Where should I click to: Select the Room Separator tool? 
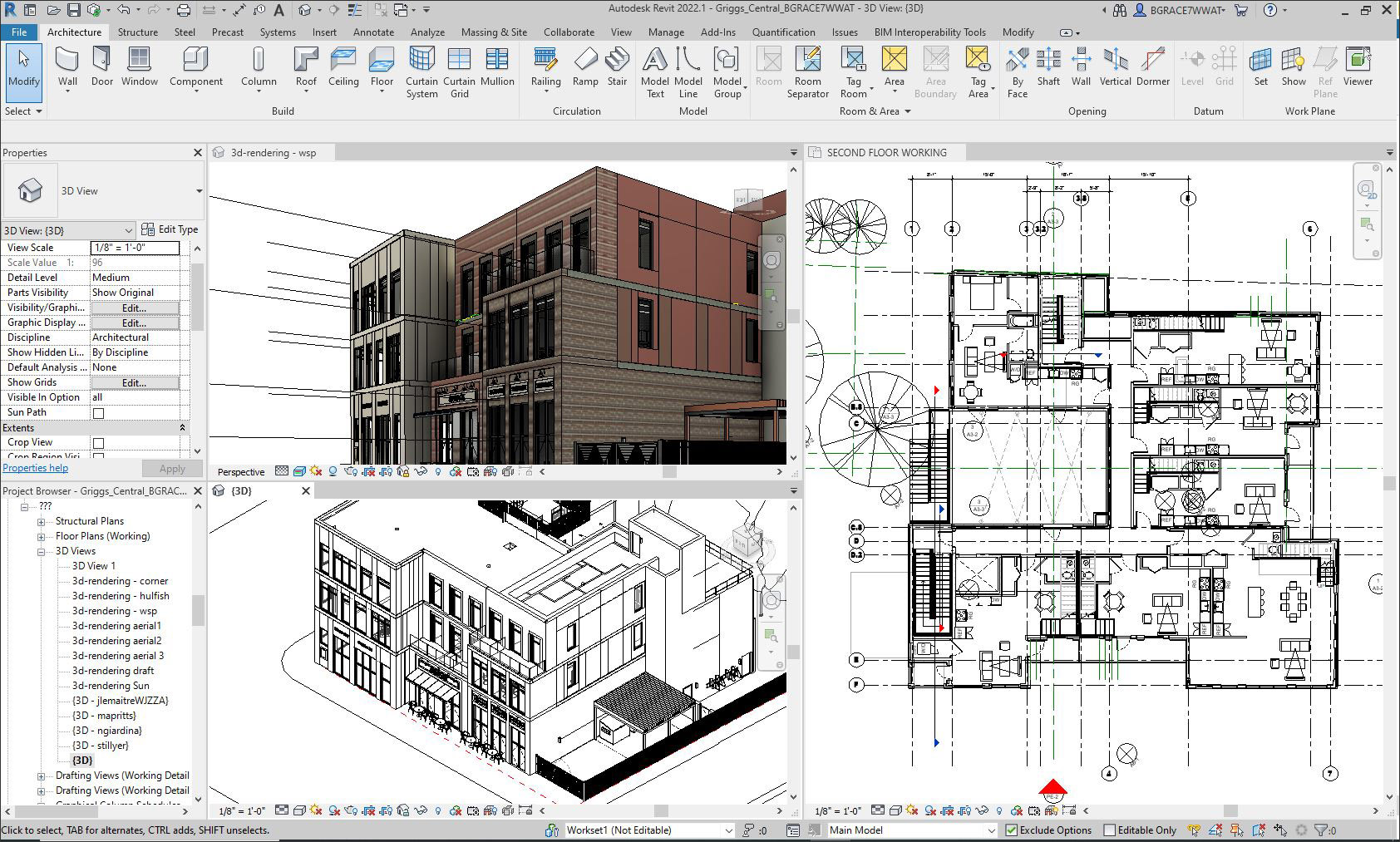[x=808, y=72]
